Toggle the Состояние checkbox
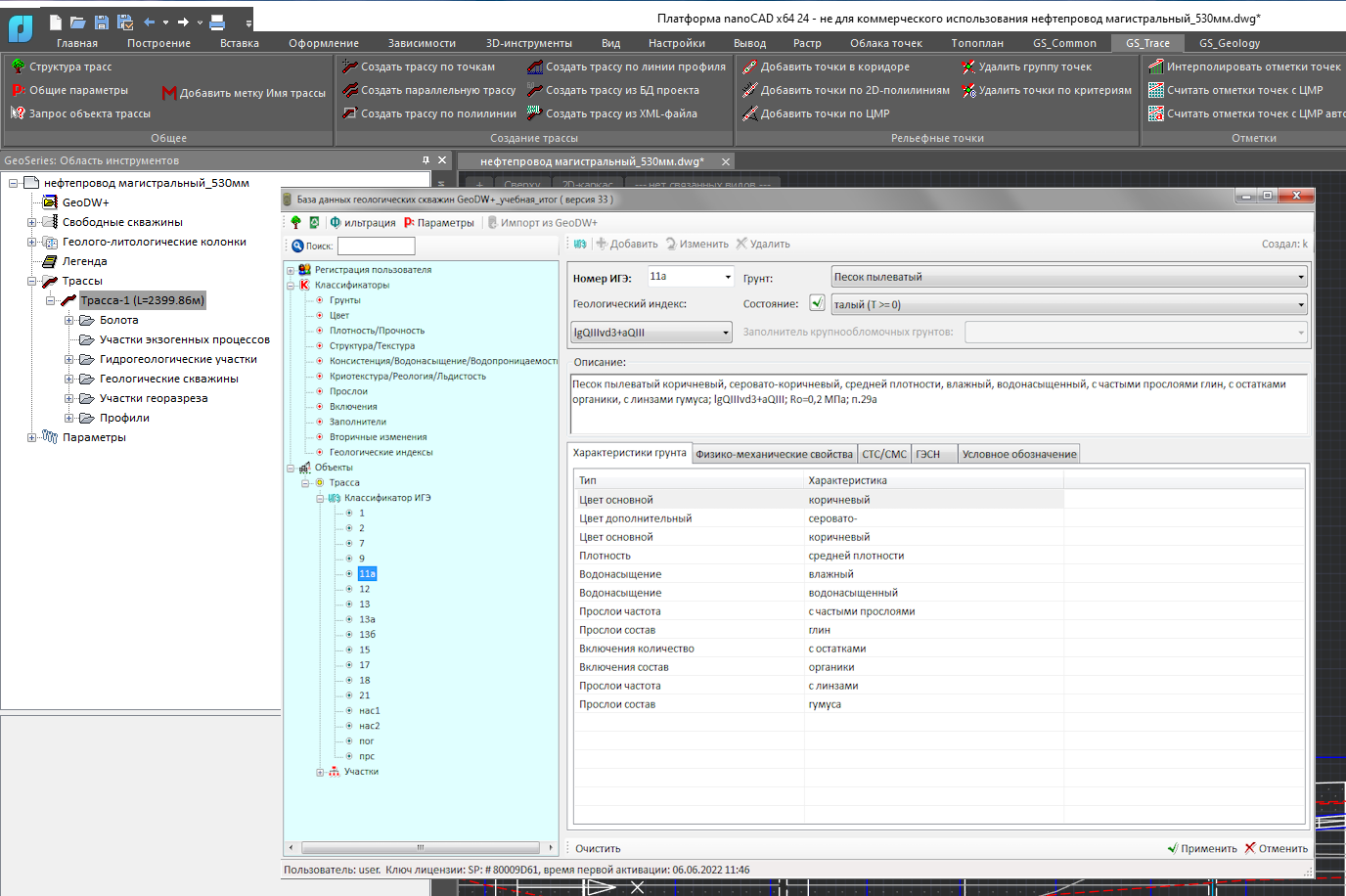Screen dimensions: 1346x896 (817, 303)
